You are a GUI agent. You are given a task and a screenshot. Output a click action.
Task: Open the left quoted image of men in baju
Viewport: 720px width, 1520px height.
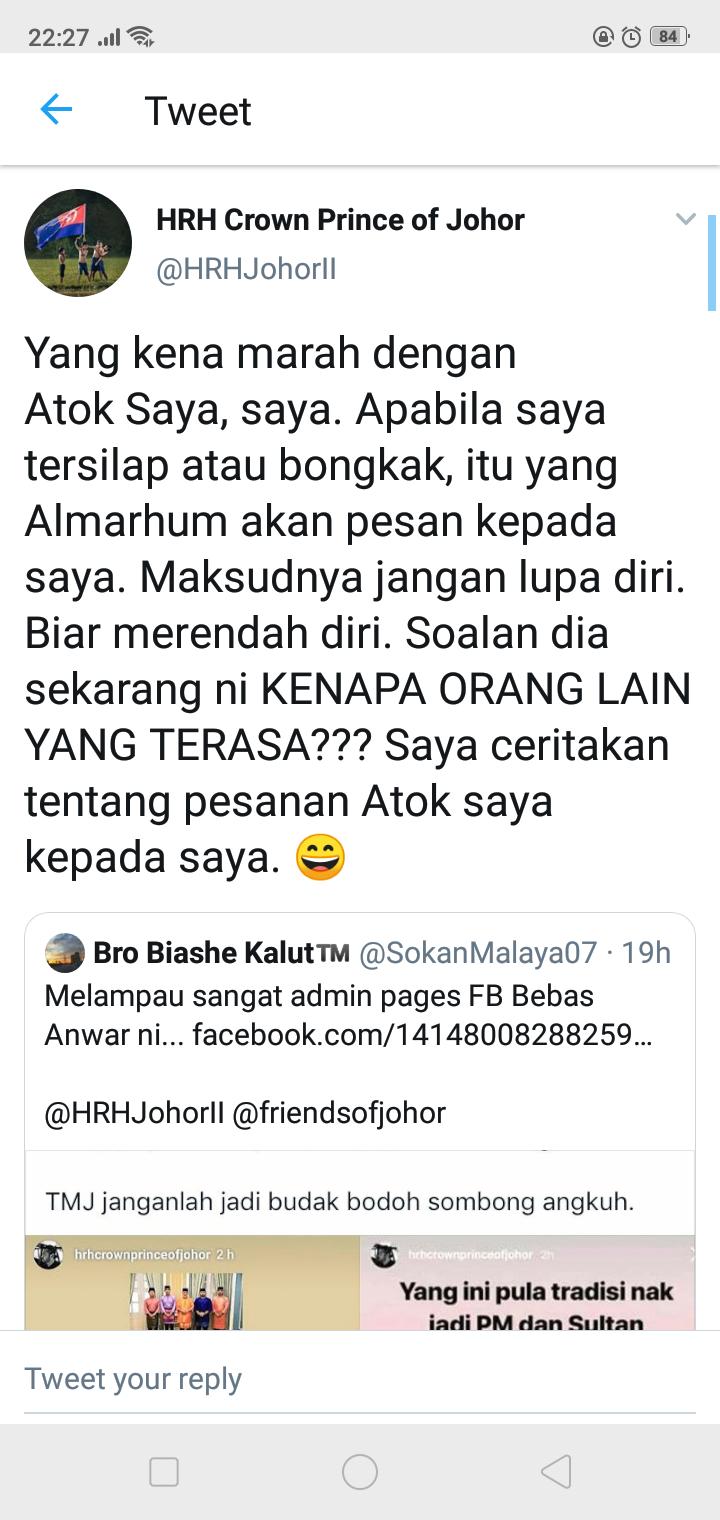click(x=192, y=1283)
